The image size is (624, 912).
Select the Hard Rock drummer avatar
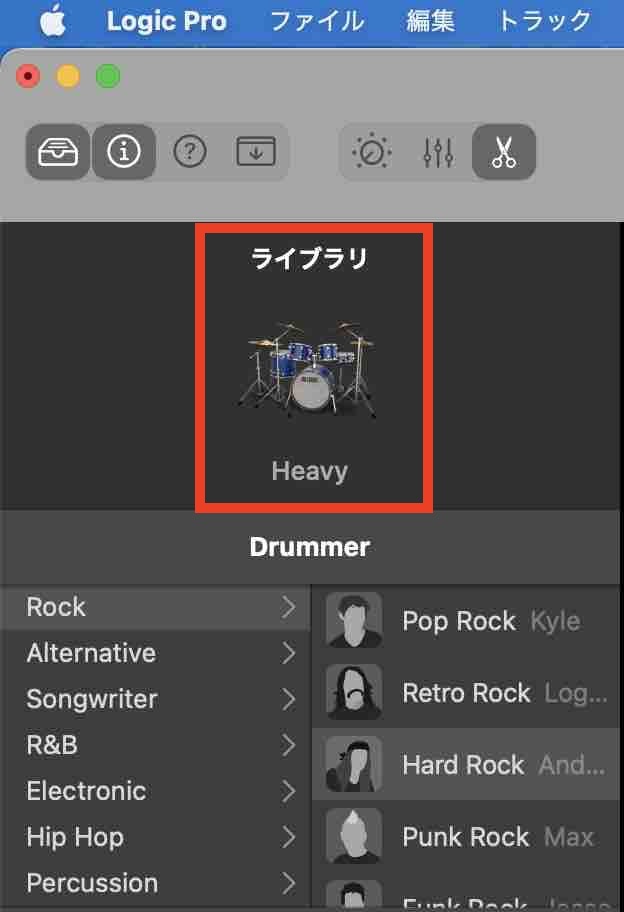click(x=354, y=765)
